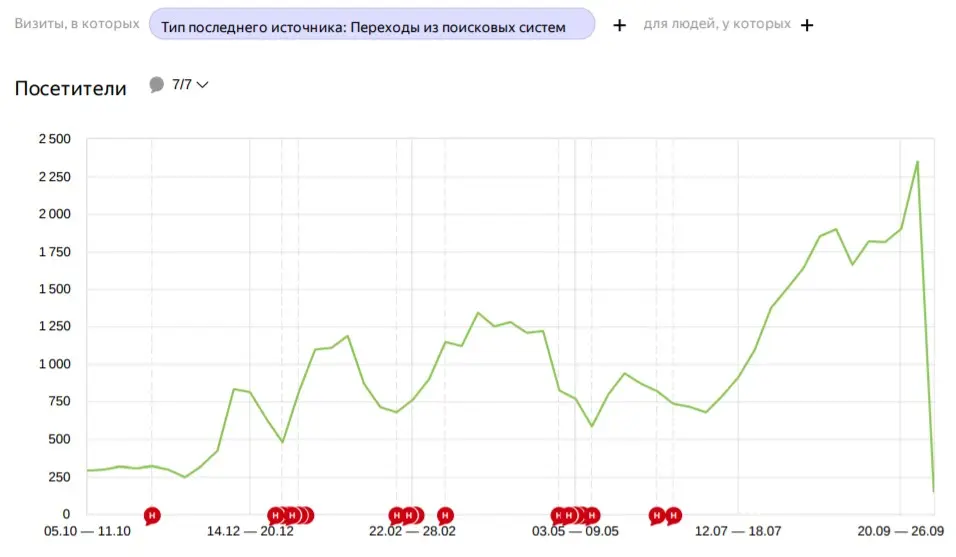Image resolution: width=956 pixels, height=557 pixels.
Task: Open rightmost note marker in 03.05 — 09.05 cluster
Action: (591, 516)
